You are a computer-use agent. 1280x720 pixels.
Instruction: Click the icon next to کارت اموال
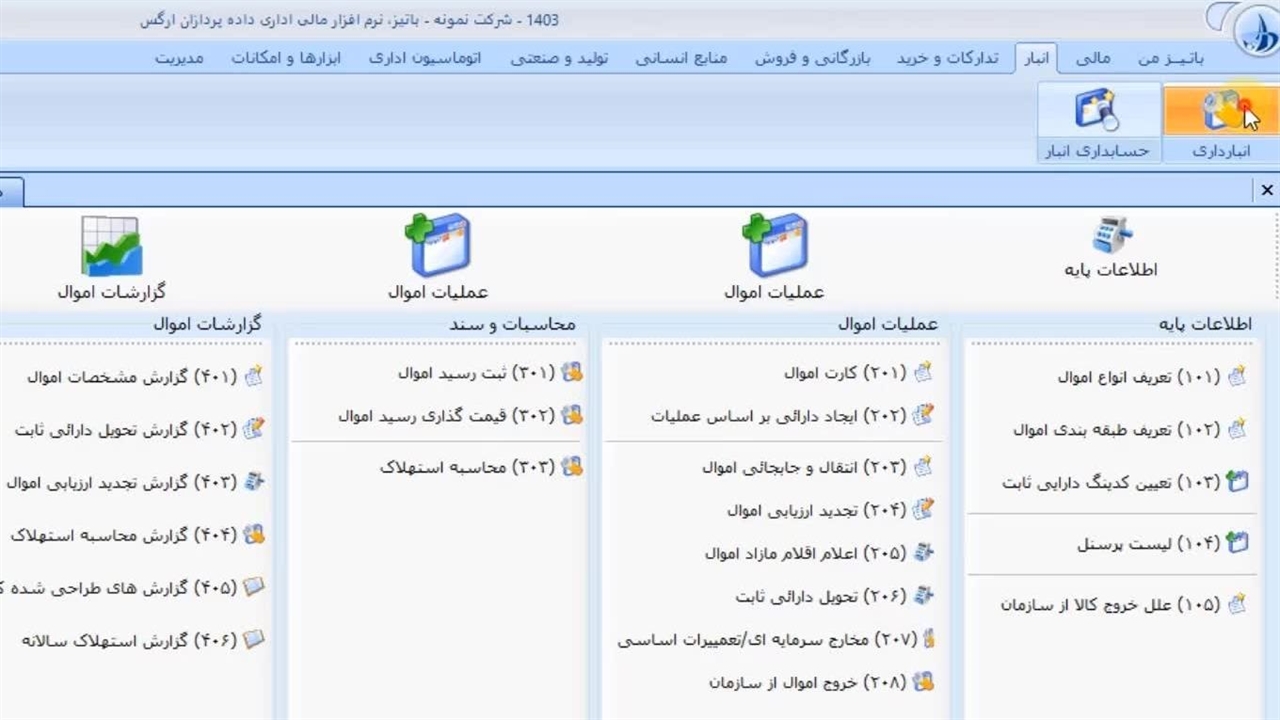(x=923, y=373)
